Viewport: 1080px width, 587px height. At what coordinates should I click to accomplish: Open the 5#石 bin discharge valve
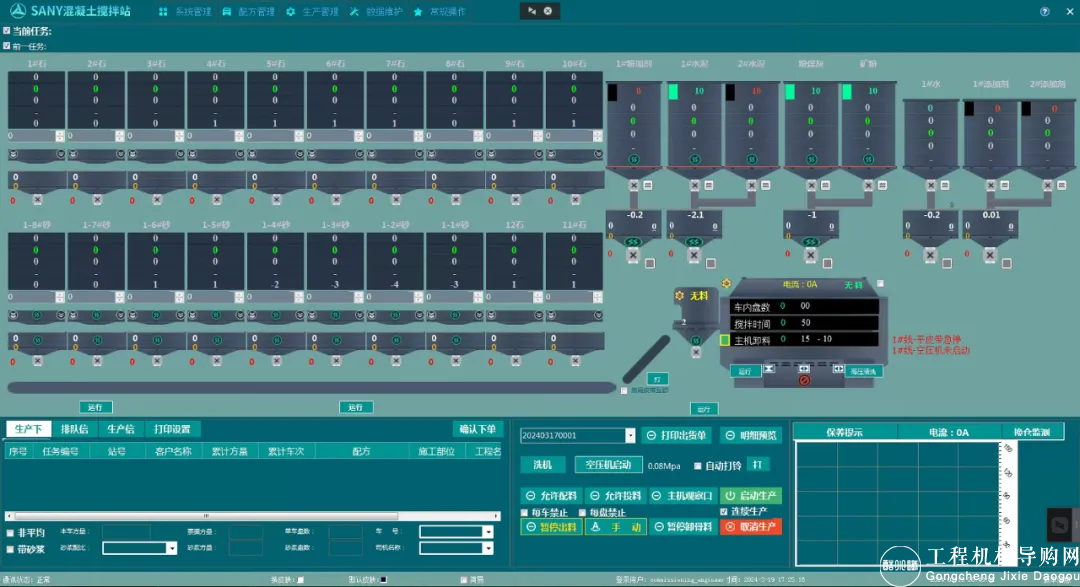(276, 200)
